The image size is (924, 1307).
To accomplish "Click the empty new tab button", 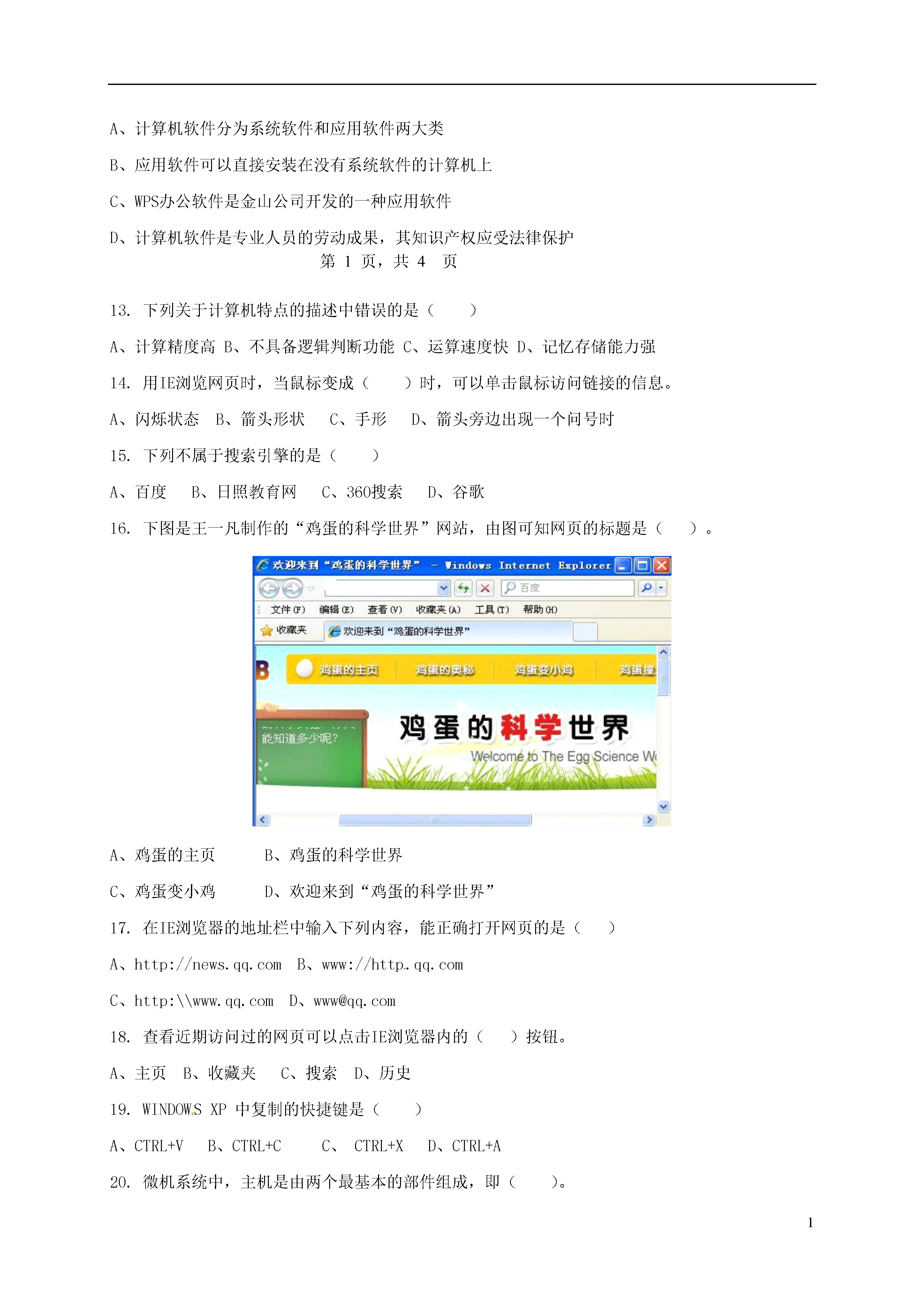I will 585,632.
